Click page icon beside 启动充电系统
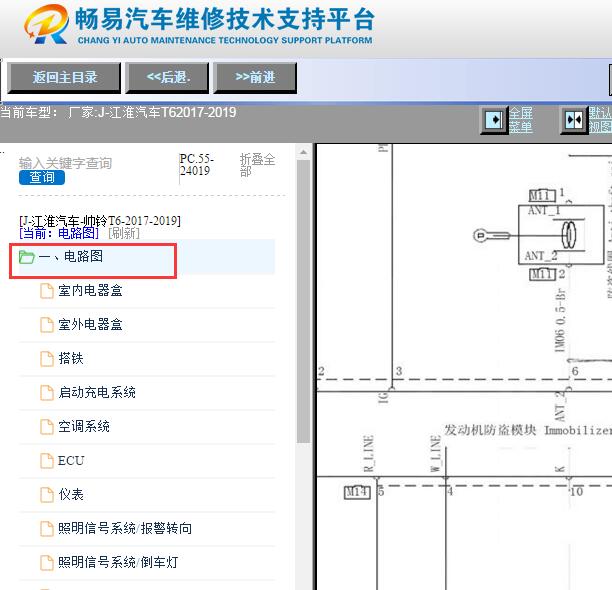612x590 pixels. (47, 393)
